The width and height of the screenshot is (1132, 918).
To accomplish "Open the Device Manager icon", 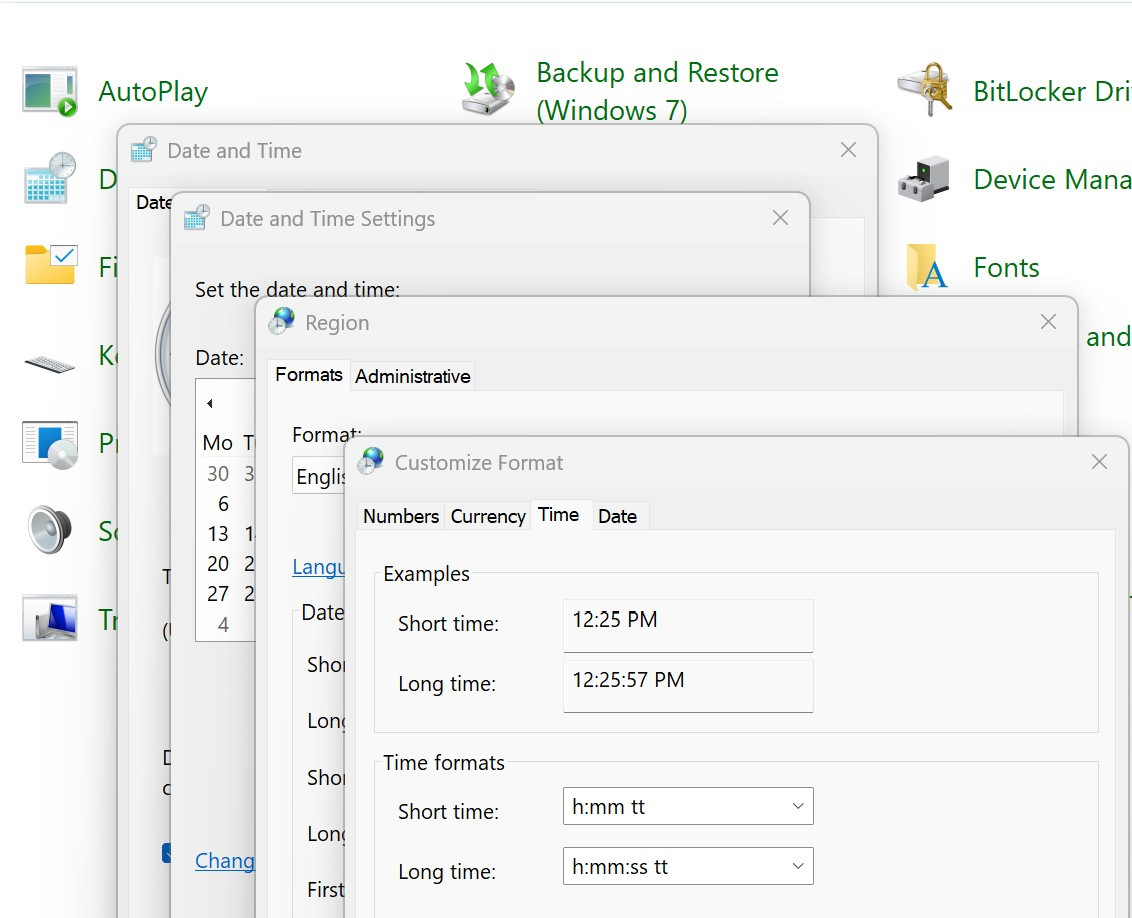I will pyautogui.click(x=923, y=178).
